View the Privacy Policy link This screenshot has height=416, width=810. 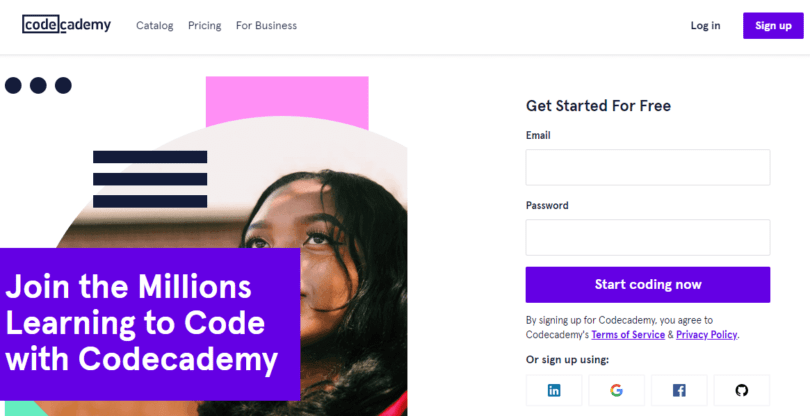[707, 335]
